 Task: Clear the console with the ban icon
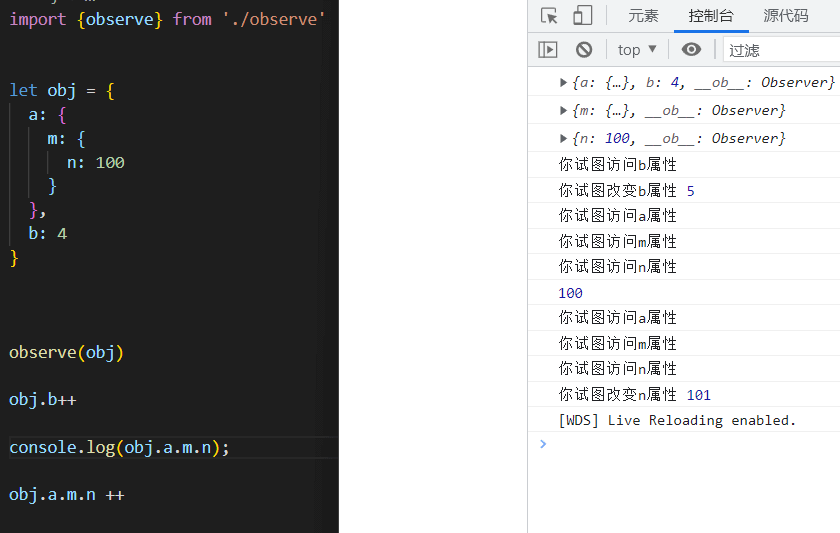[584, 50]
